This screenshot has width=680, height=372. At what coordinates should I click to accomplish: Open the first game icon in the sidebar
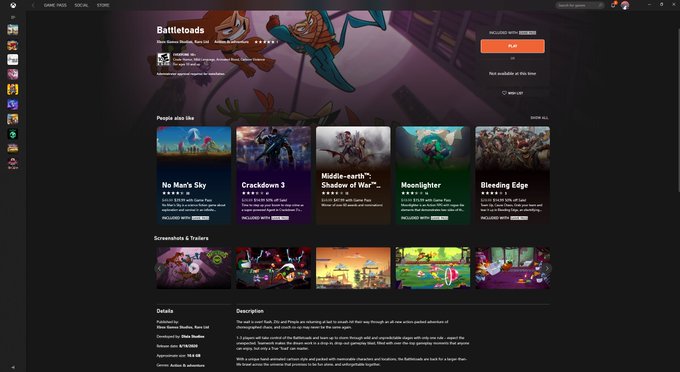click(x=13, y=29)
